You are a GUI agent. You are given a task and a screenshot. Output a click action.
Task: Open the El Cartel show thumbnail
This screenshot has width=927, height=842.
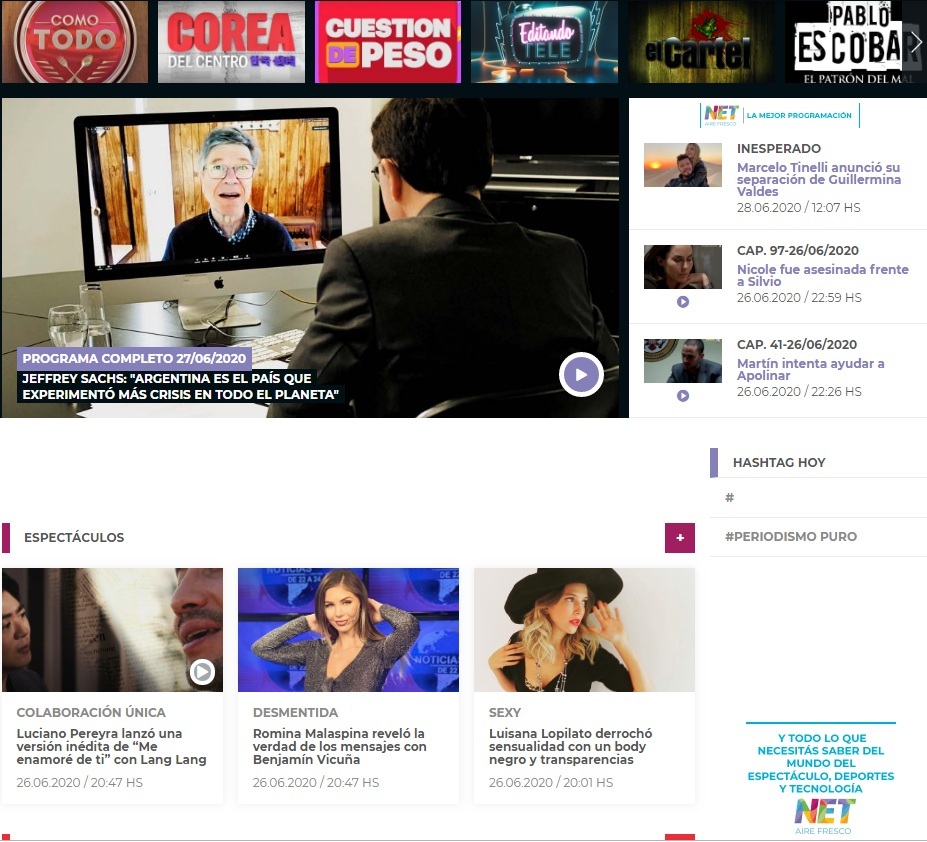[x=701, y=41]
